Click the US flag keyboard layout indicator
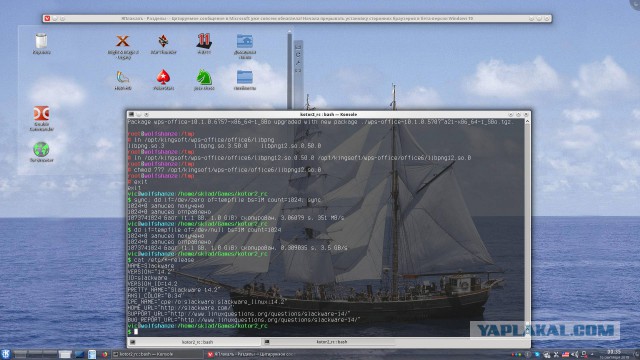Screen dimensions: 640x360 pos(565,355)
